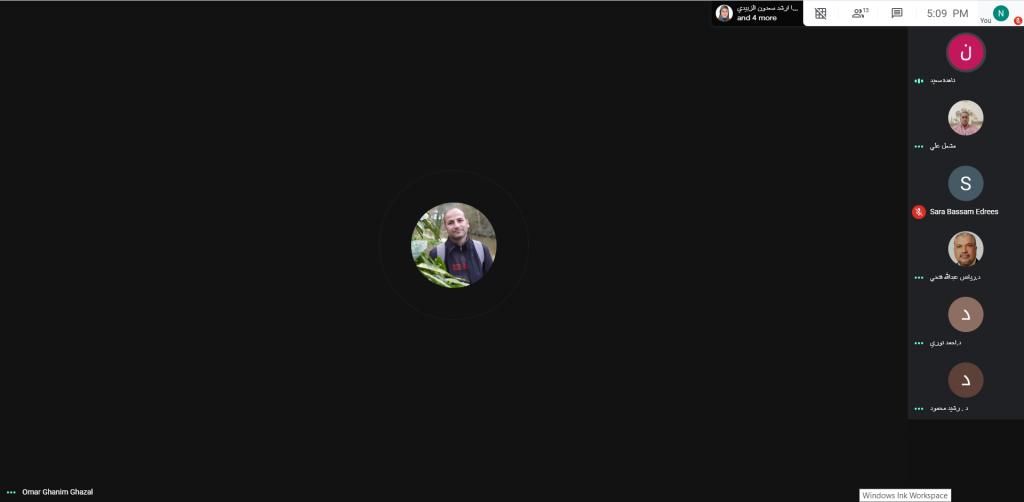Click the Sara Bassam Edrees name label
This screenshot has height=502, width=1024.
click(x=964, y=212)
